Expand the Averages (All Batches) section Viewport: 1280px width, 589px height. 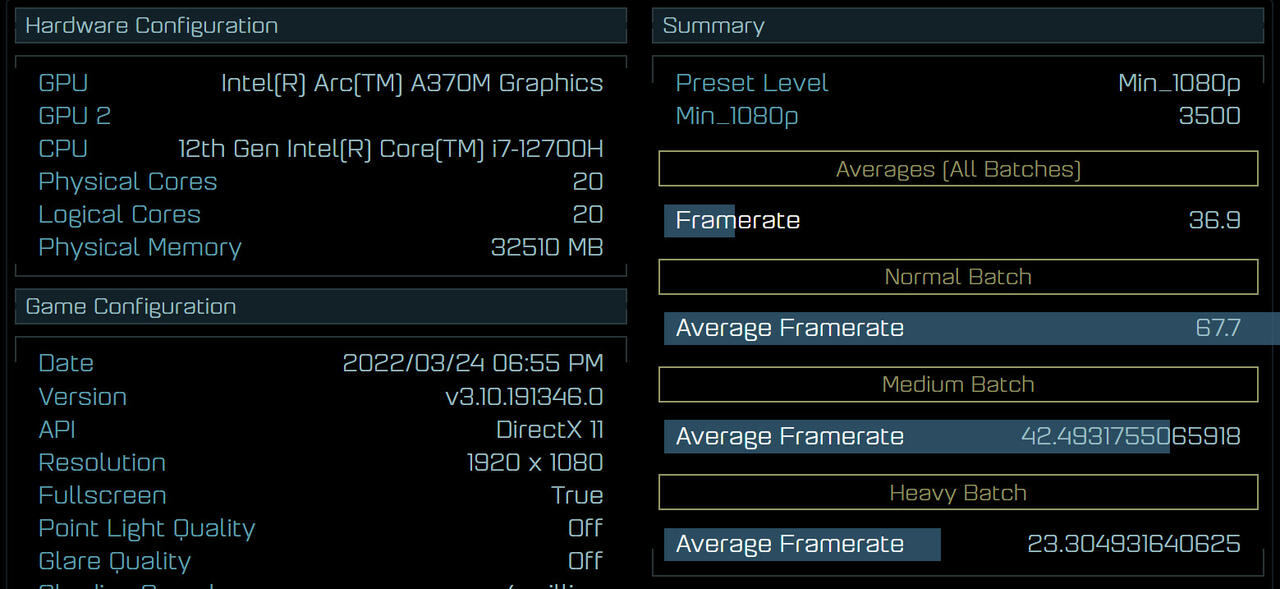coord(957,168)
